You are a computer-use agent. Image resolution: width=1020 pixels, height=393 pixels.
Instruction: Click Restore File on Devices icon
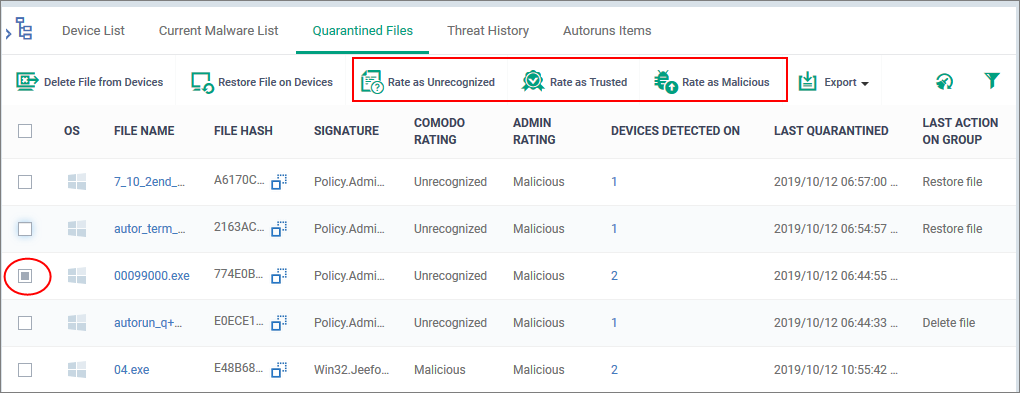pyautogui.click(x=203, y=83)
